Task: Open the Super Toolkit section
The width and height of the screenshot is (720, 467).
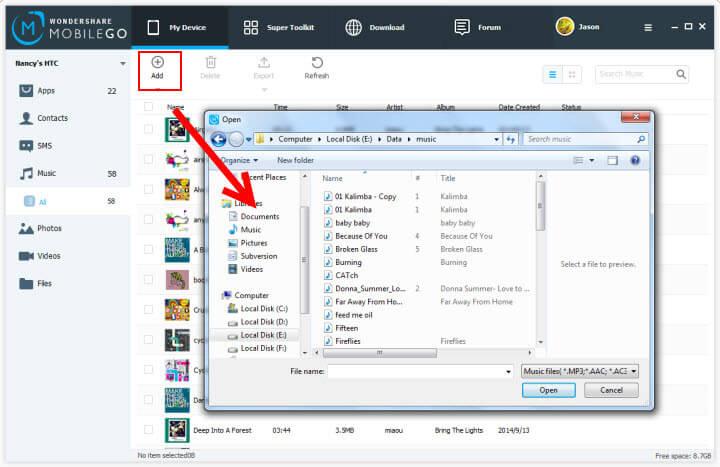Action: (x=278, y=28)
